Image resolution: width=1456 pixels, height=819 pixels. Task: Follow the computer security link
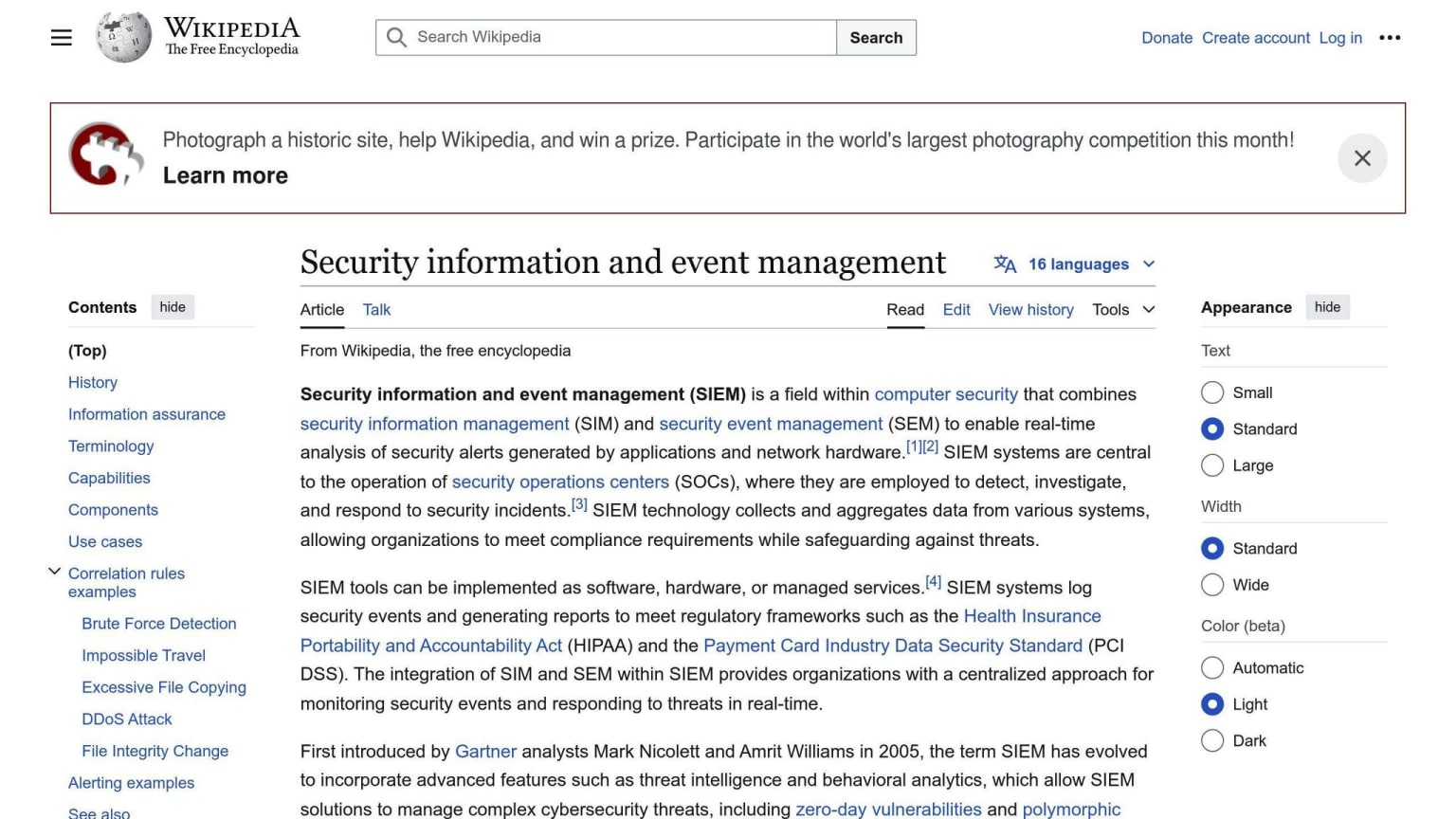[x=946, y=394]
